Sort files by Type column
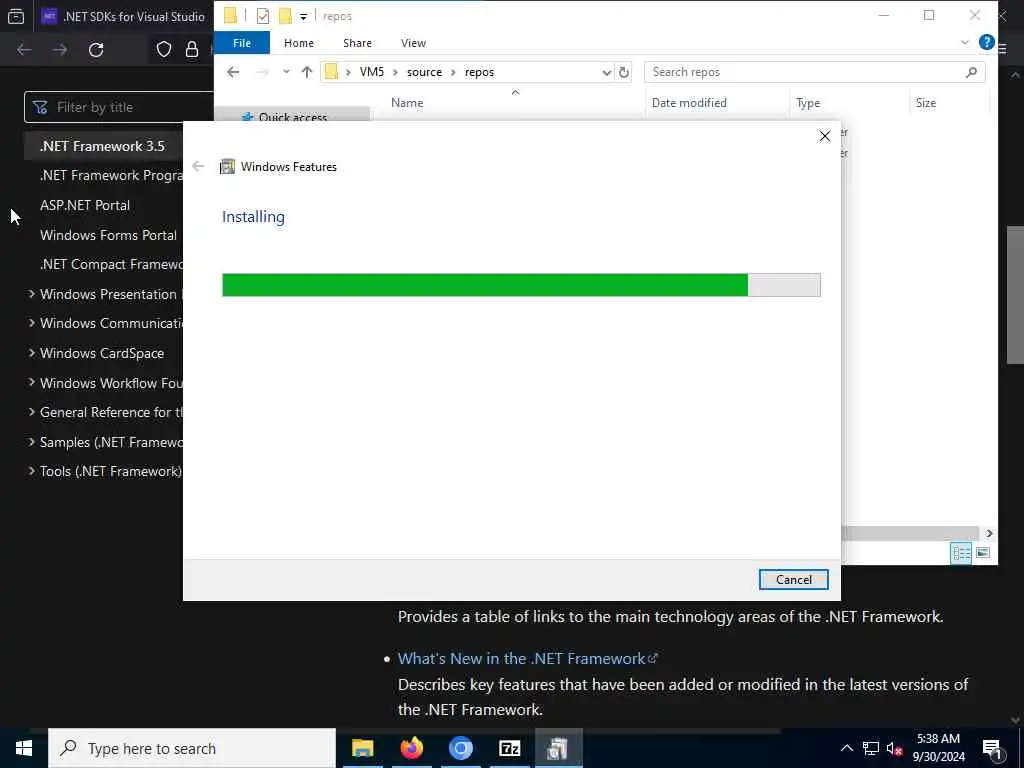This screenshot has width=1024, height=768. 808,103
